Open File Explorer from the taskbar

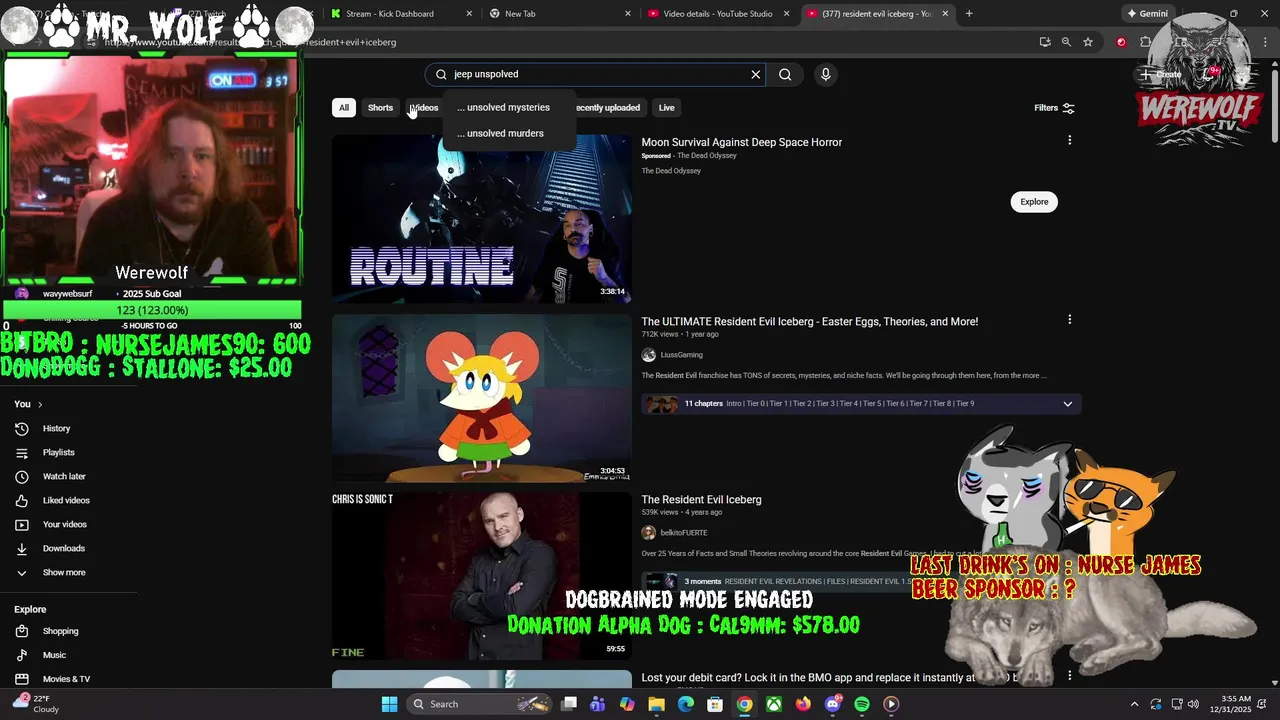coord(656,704)
